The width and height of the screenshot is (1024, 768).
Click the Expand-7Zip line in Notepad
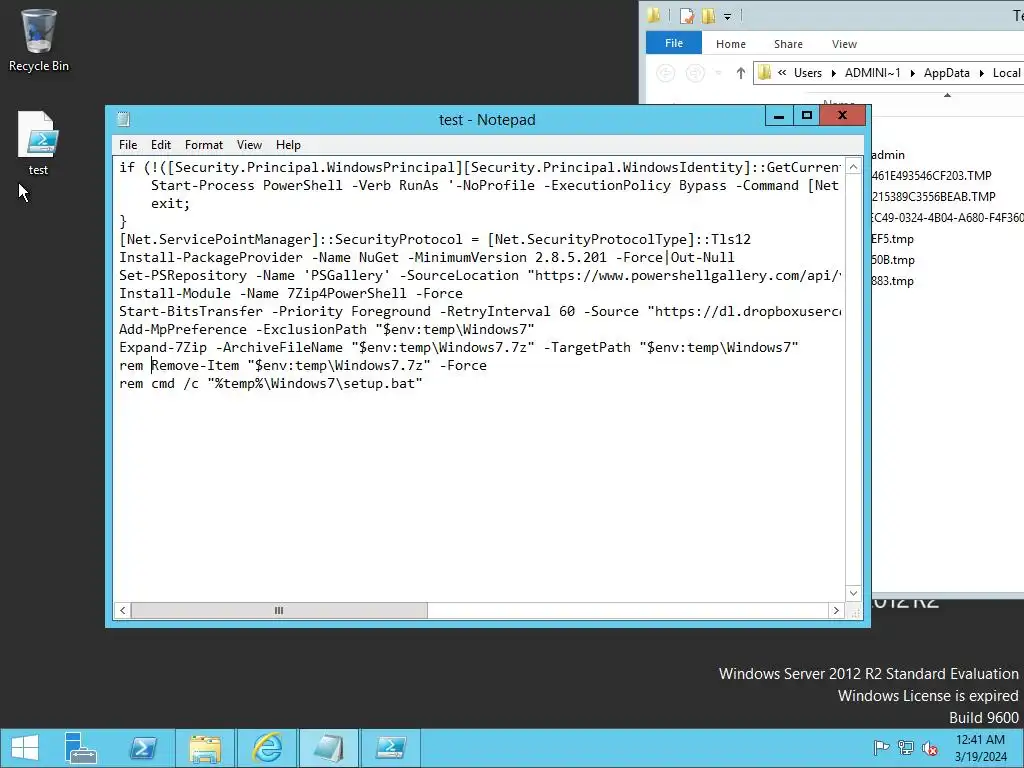(x=458, y=347)
